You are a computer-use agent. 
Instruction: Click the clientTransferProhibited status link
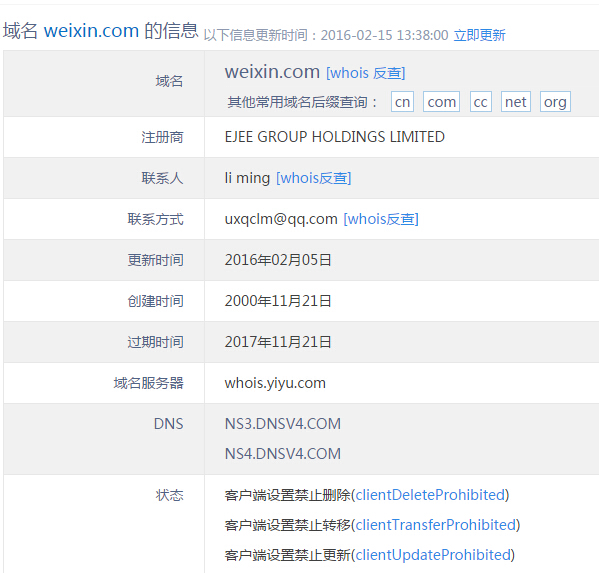point(435,525)
